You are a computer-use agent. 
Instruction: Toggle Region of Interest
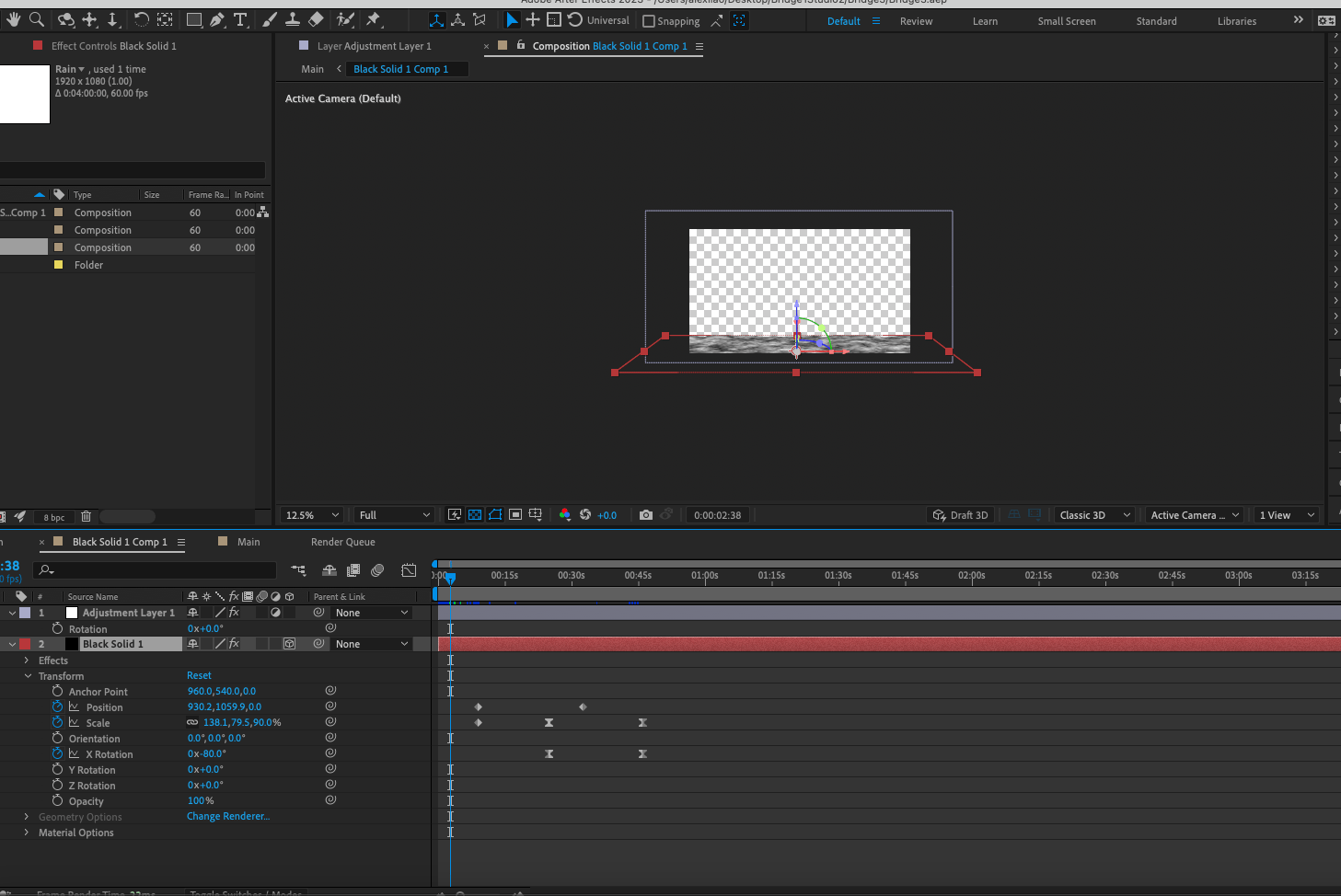(515, 515)
